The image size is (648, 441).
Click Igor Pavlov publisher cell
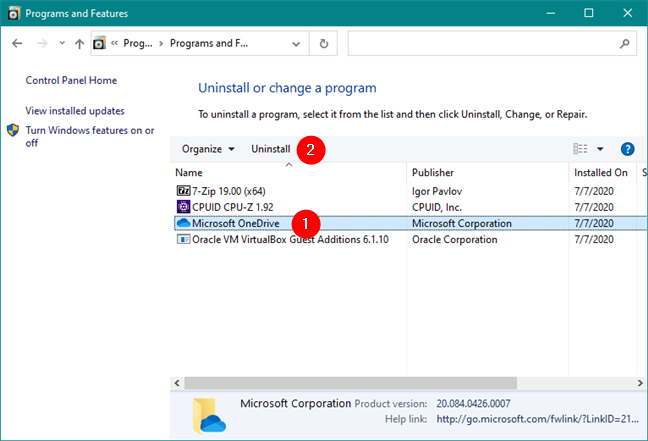coord(437,191)
